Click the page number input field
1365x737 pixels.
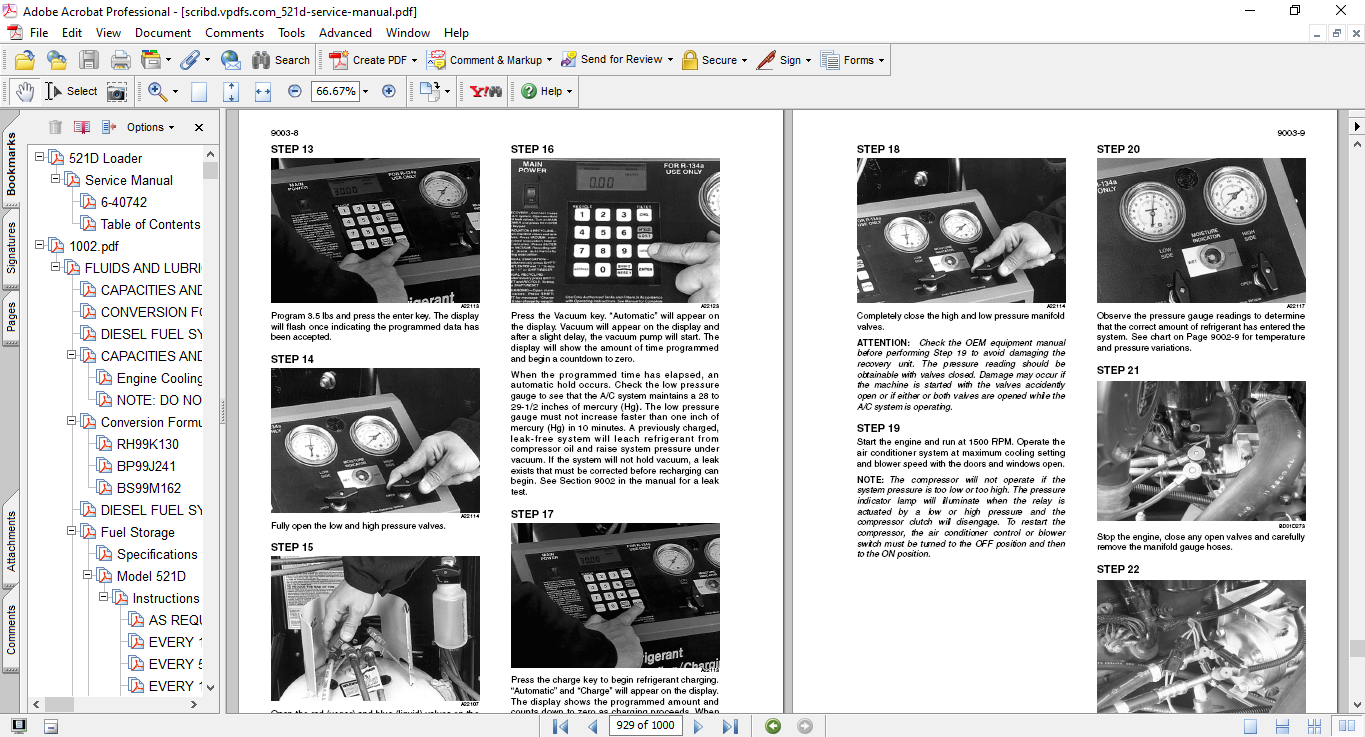[x=645, y=726]
